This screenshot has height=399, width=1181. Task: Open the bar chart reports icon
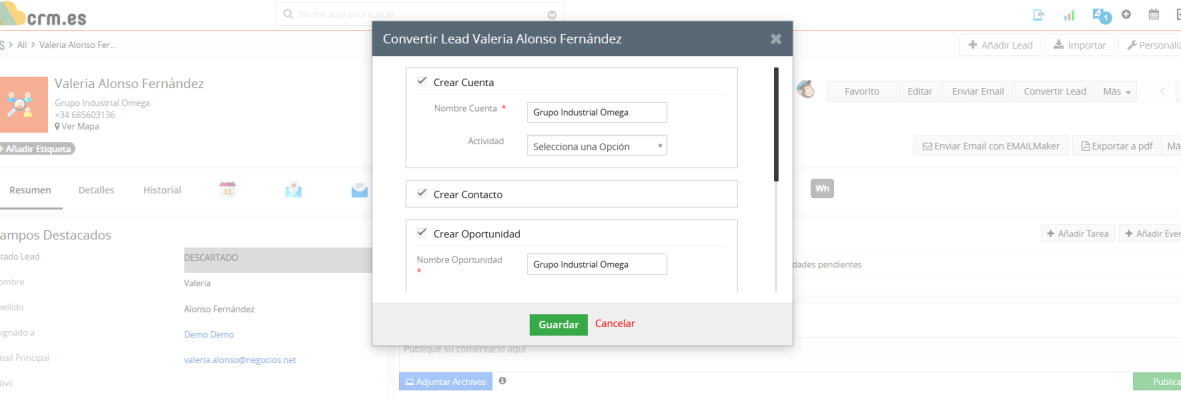click(1069, 15)
